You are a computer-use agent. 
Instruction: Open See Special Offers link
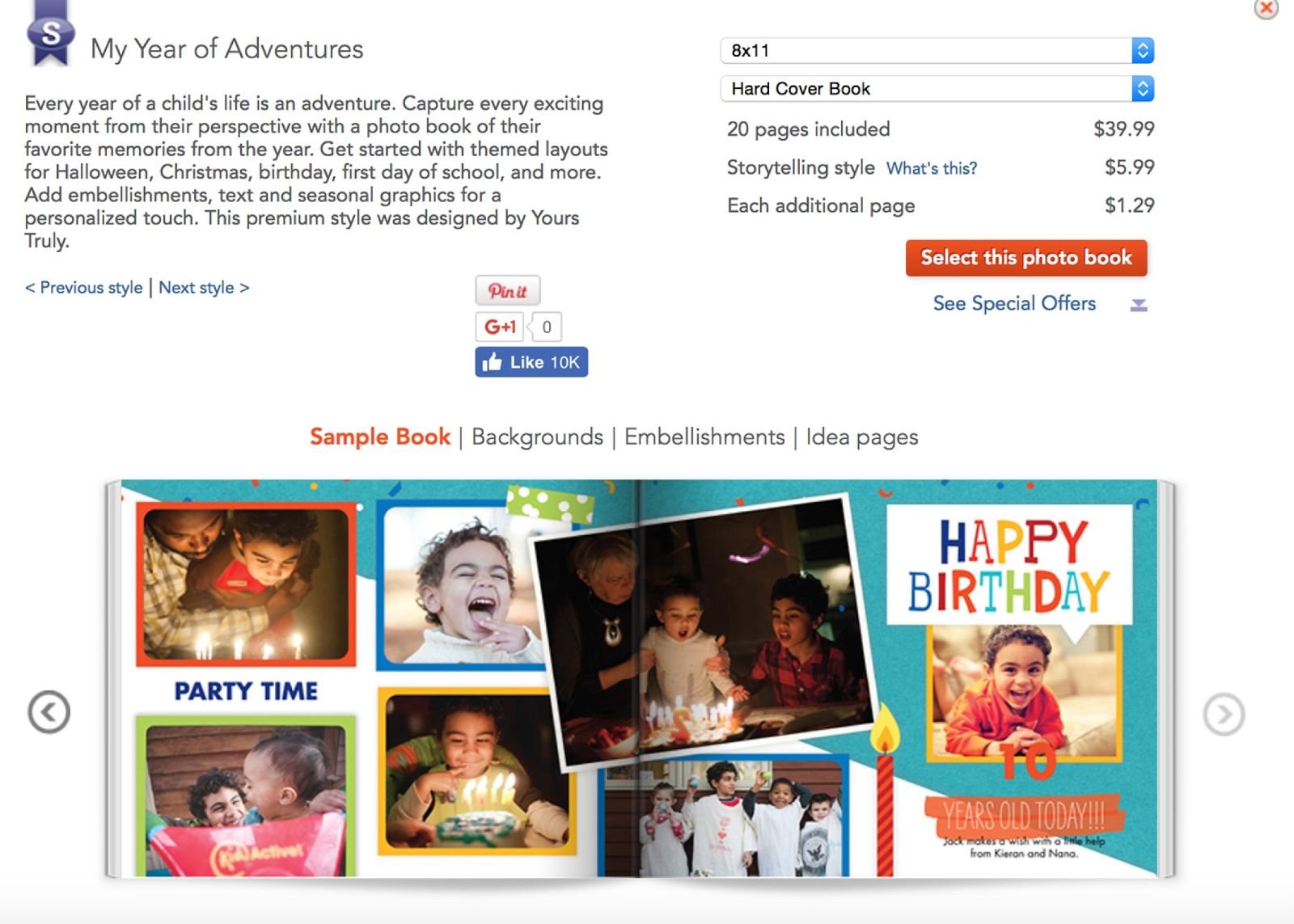[x=1014, y=304]
